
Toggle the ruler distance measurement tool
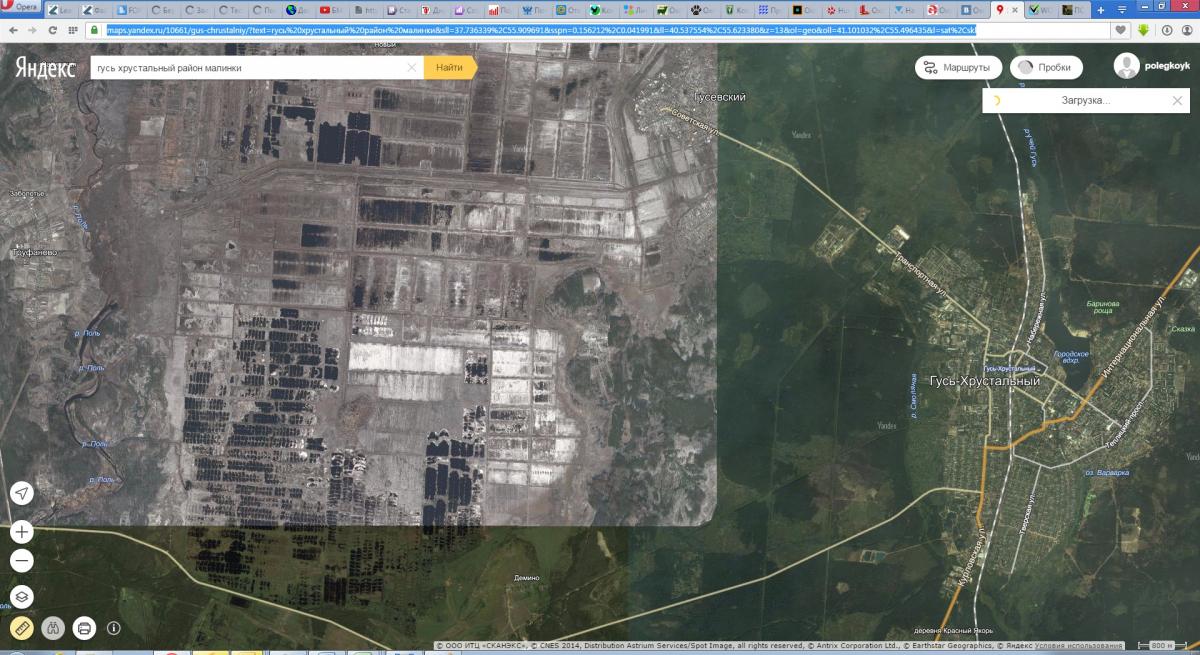(22, 628)
